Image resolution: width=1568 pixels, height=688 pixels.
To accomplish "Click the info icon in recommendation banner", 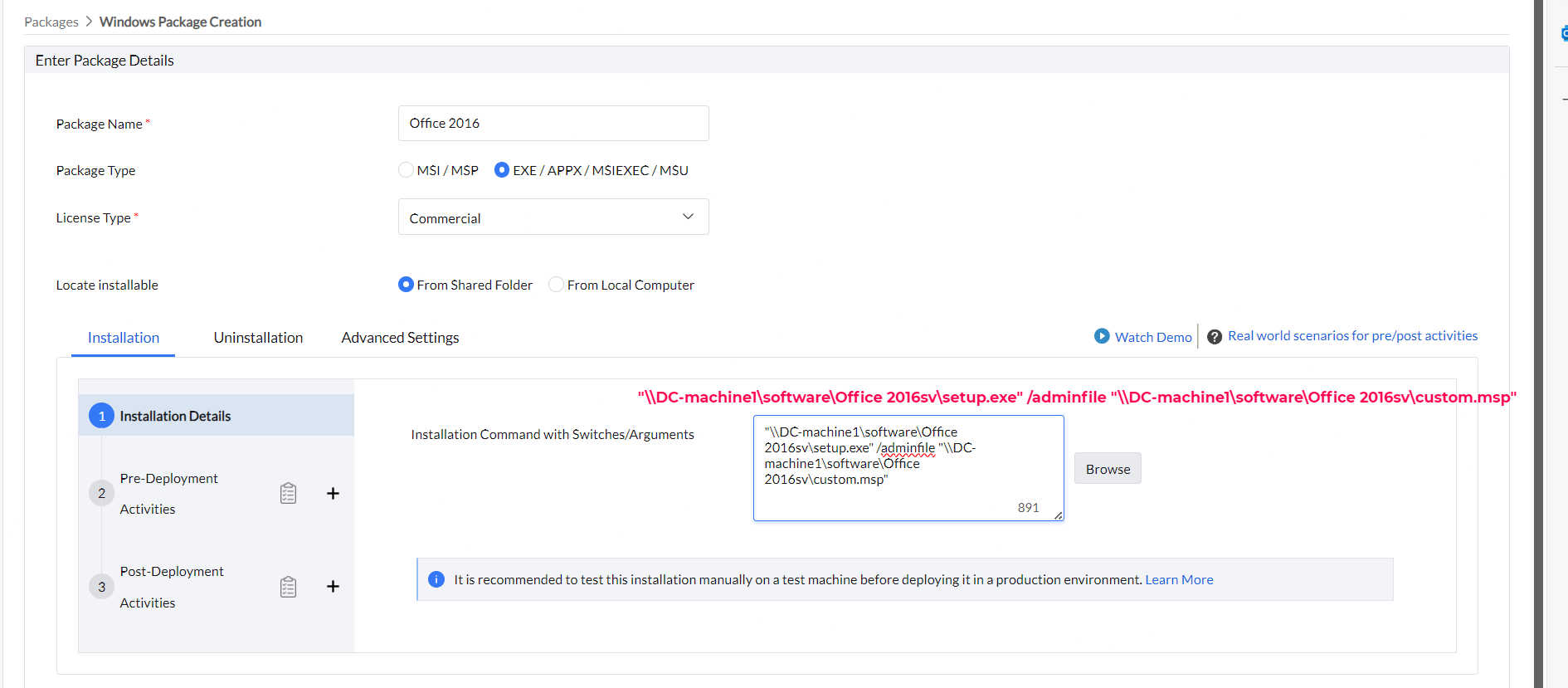I will pyautogui.click(x=436, y=579).
